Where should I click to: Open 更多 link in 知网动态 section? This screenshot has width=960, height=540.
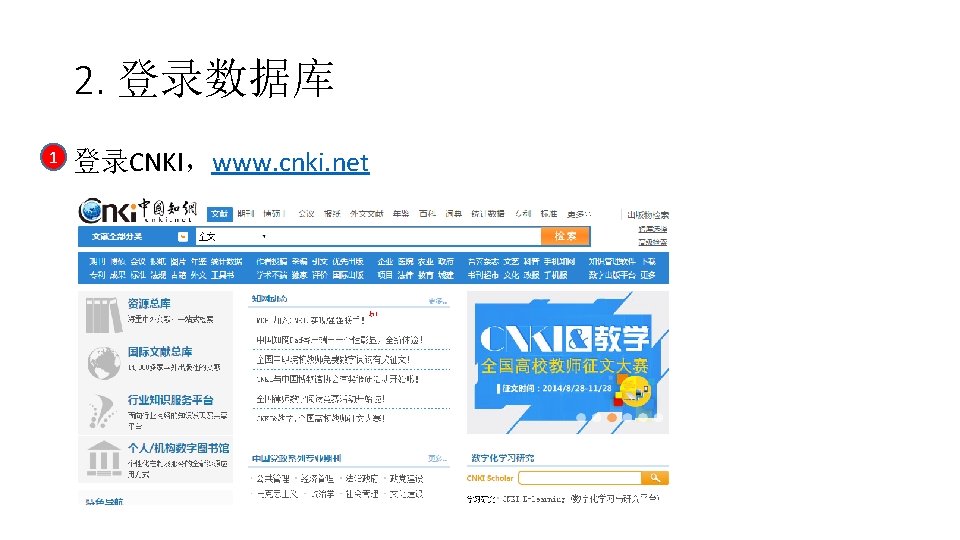pyautogui.click(x=438, y=301)
